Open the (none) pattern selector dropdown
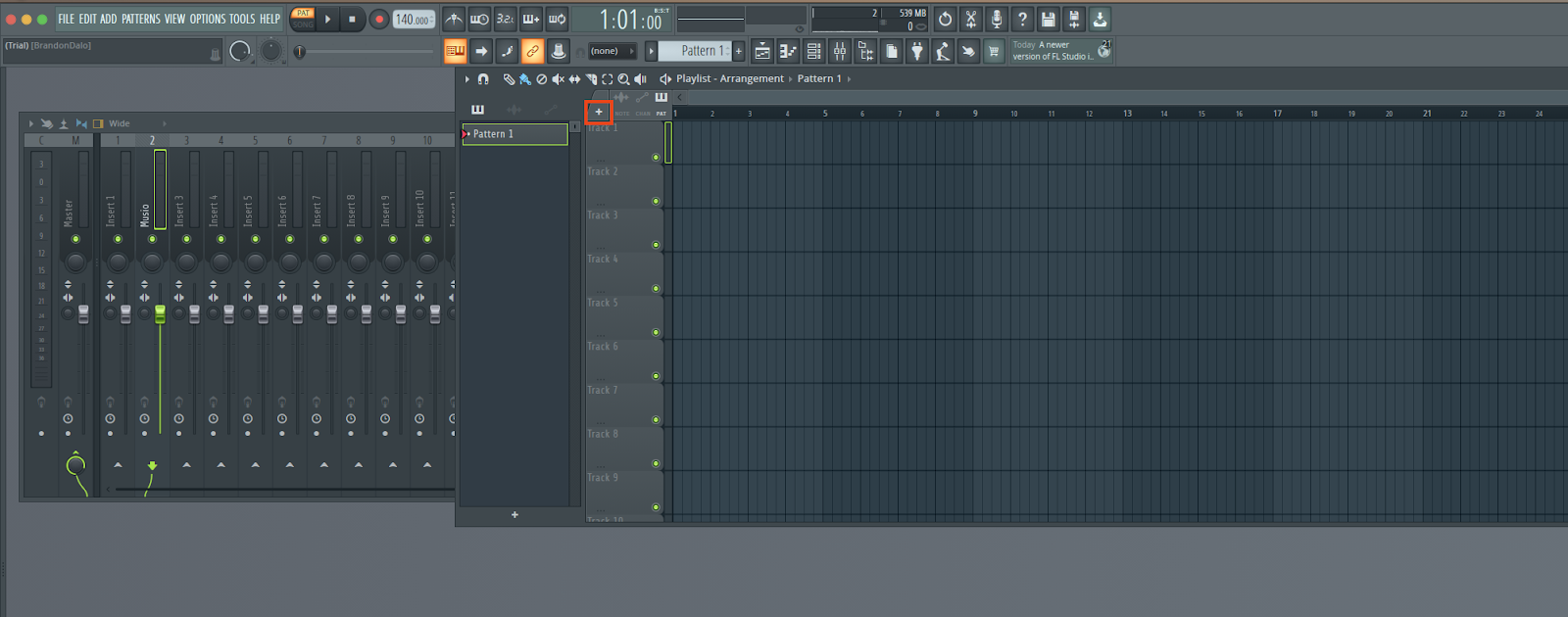This screenshot has height=617, width=1568. [x=611, y=51]
